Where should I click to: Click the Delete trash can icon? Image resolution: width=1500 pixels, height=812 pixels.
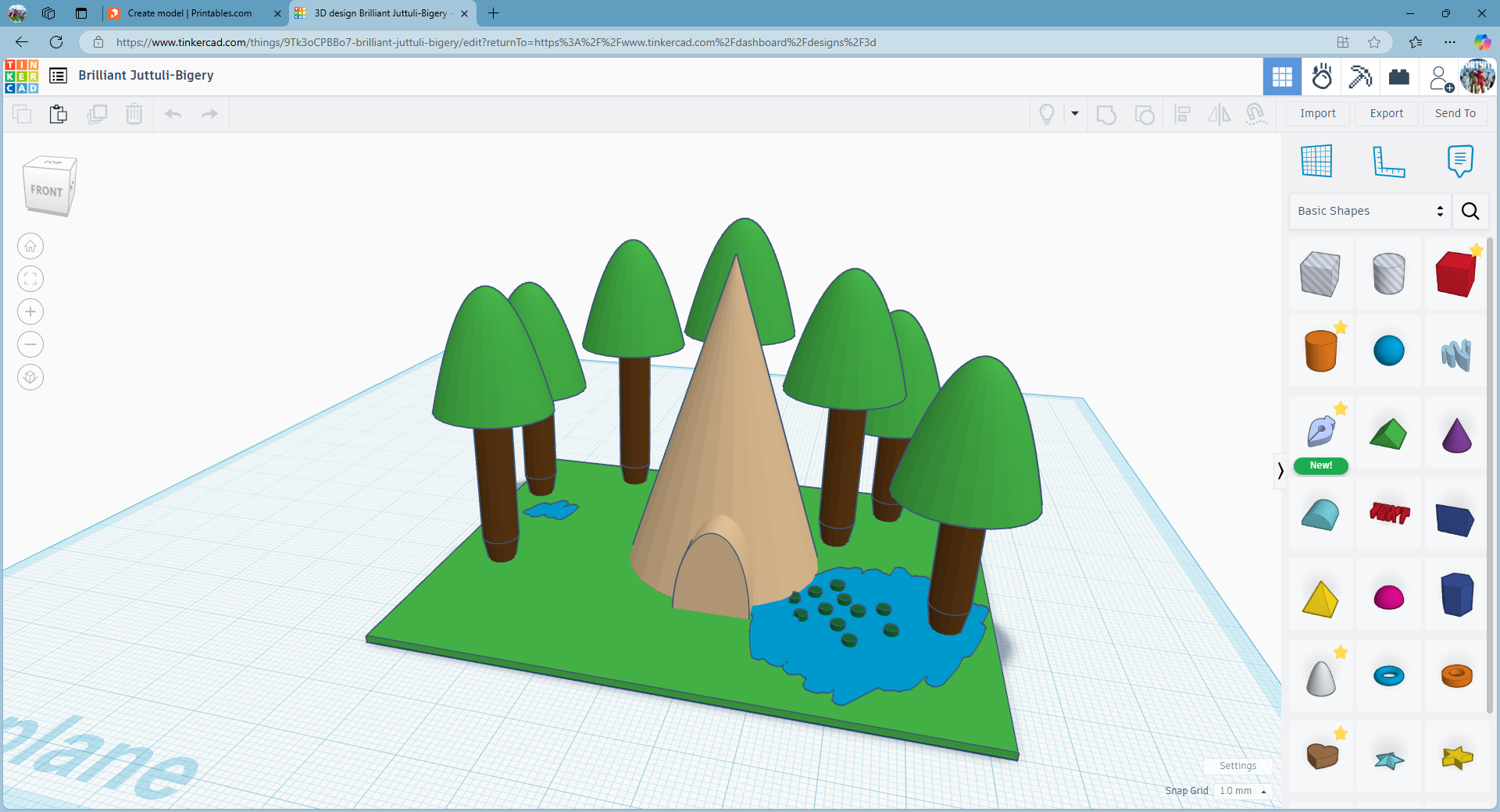point(134,114)
